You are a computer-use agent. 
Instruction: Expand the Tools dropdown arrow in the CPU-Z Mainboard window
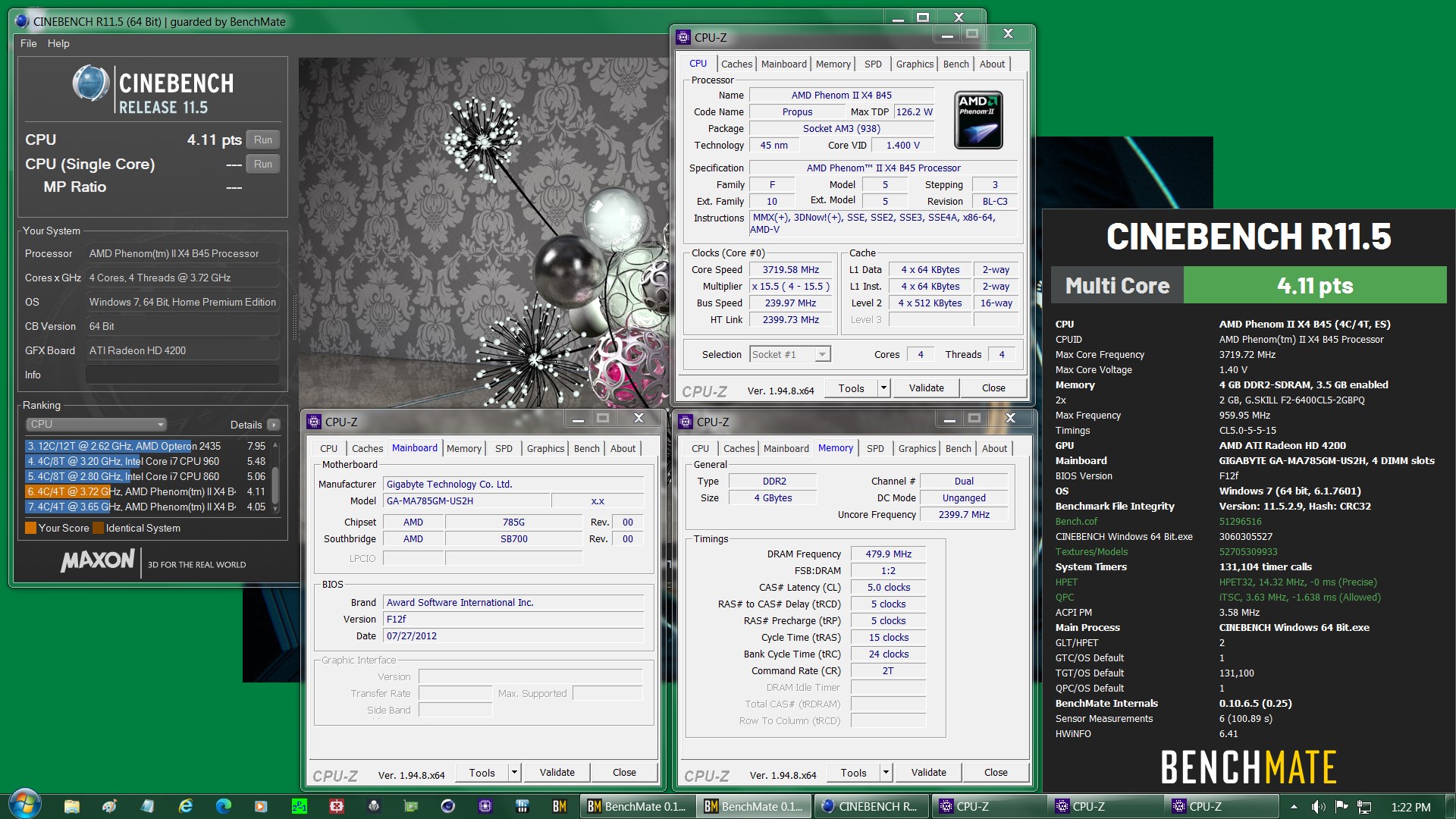click(x=514, y=773)
